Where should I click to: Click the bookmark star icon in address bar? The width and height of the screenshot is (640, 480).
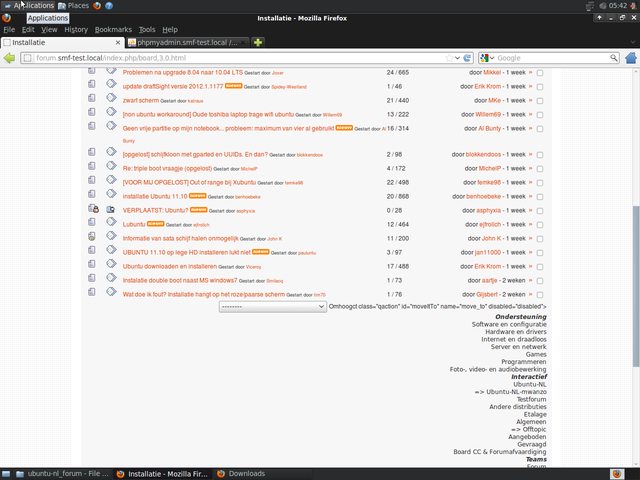click(449, 58)
